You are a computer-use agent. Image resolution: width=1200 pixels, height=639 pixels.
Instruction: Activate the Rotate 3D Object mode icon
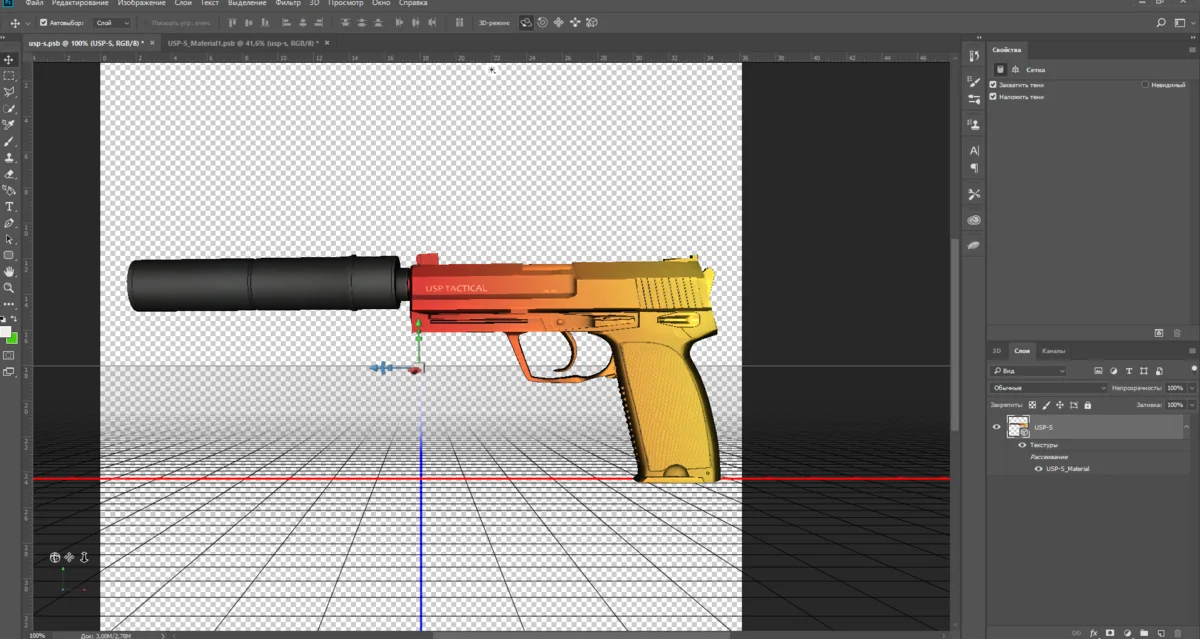526,22
